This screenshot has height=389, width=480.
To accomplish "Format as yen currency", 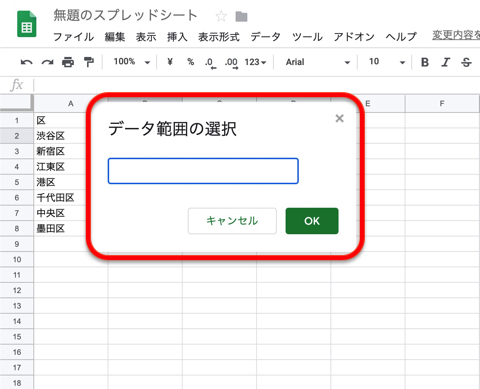I will click(170, 62).
